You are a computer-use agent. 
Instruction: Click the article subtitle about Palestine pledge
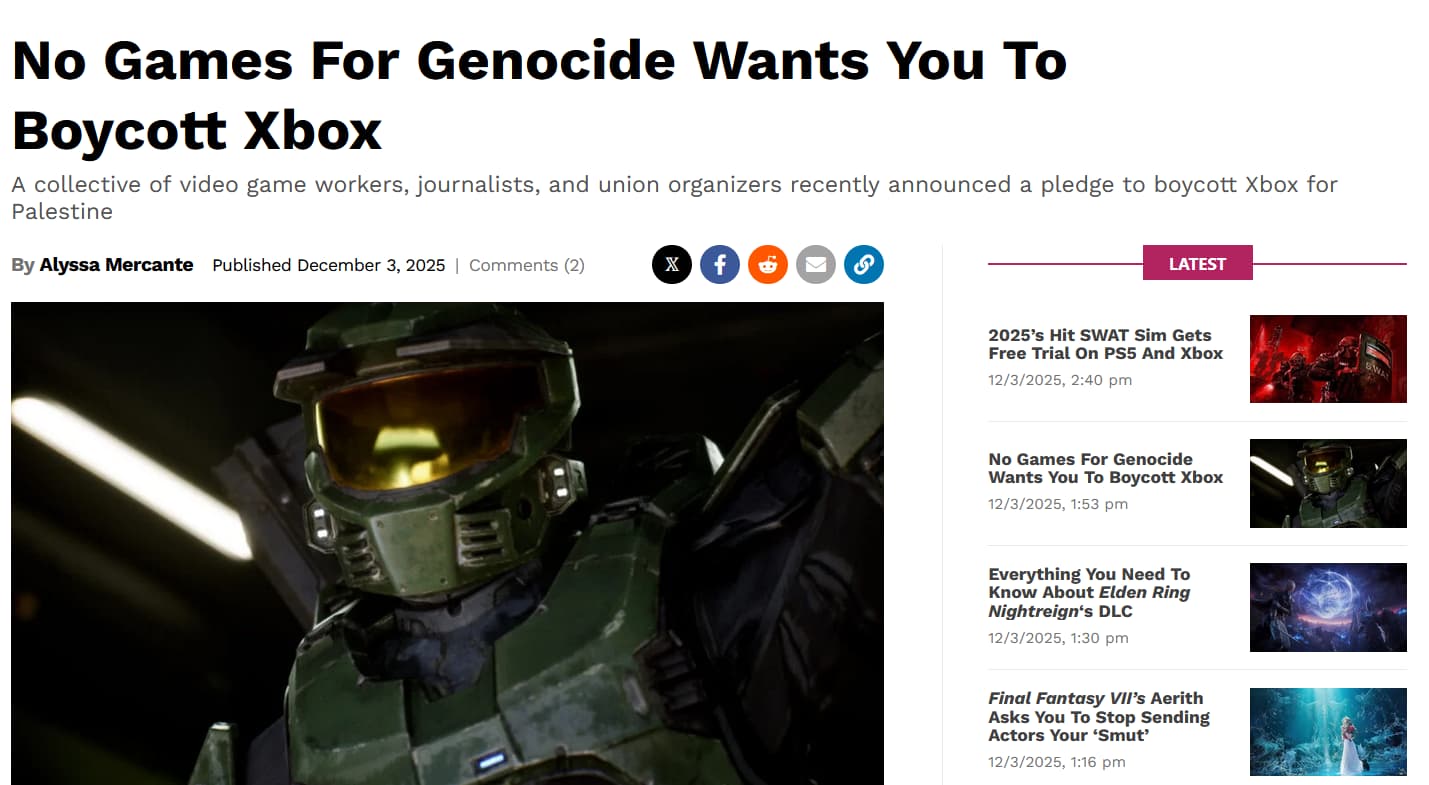coord(674,198)
